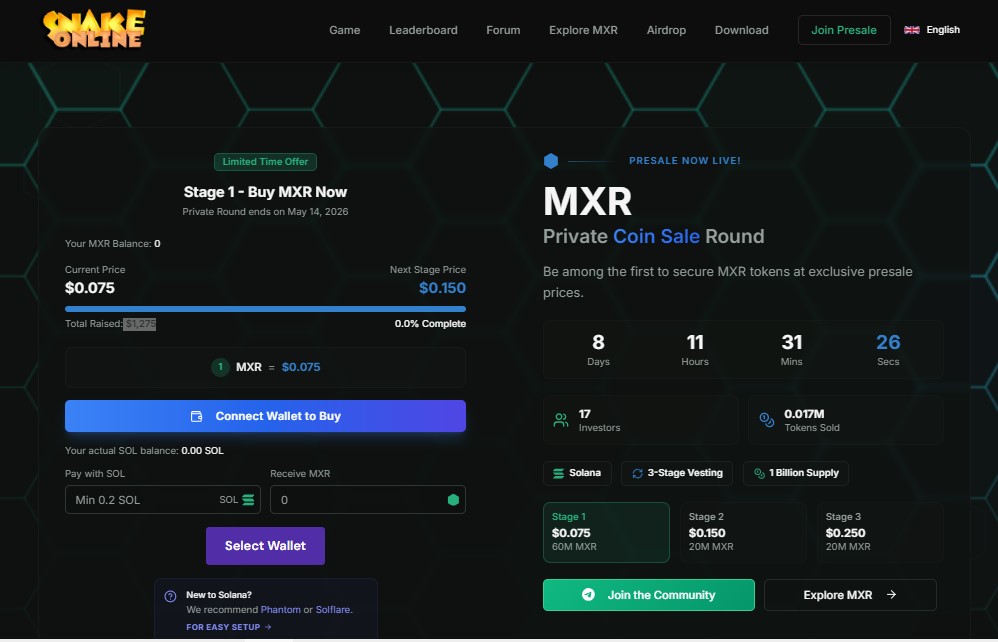Click the Receive MXR input field
The width and height of the screenshot is (998, 642).
pos(368,499)
